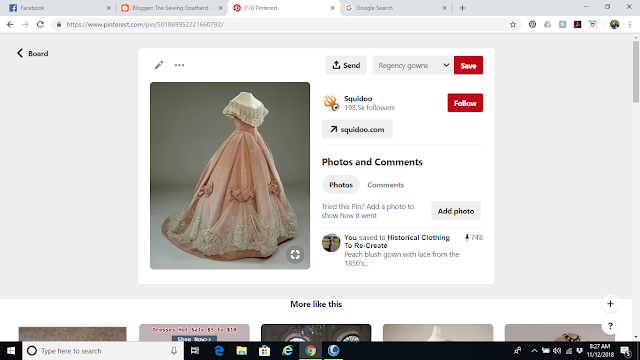Open the notification center icon
The image size is (640, 360).
click(x=625, y=351)
